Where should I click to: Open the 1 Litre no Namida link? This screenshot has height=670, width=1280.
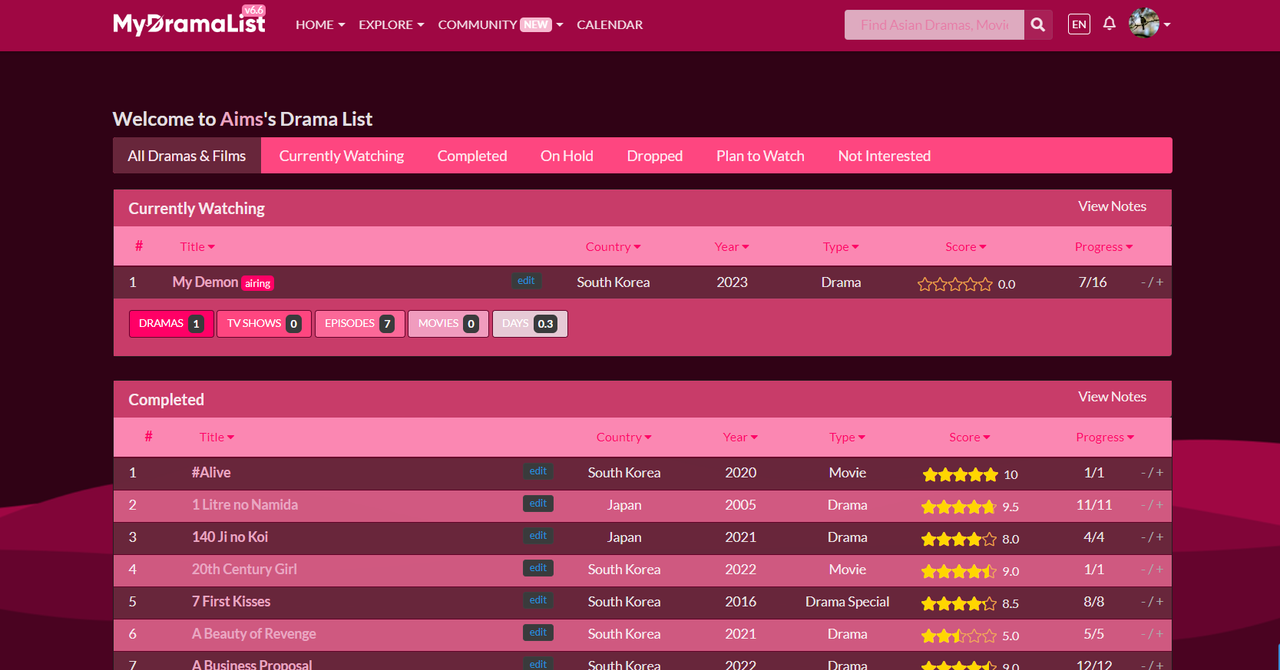[245, 505]
